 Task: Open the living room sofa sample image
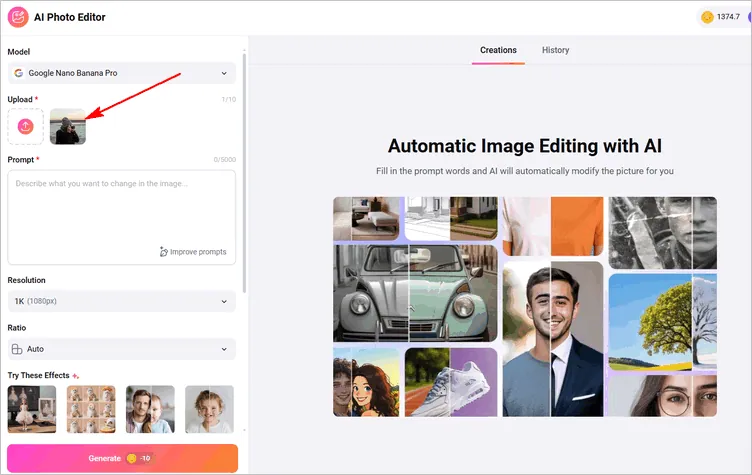pos(366,218)
